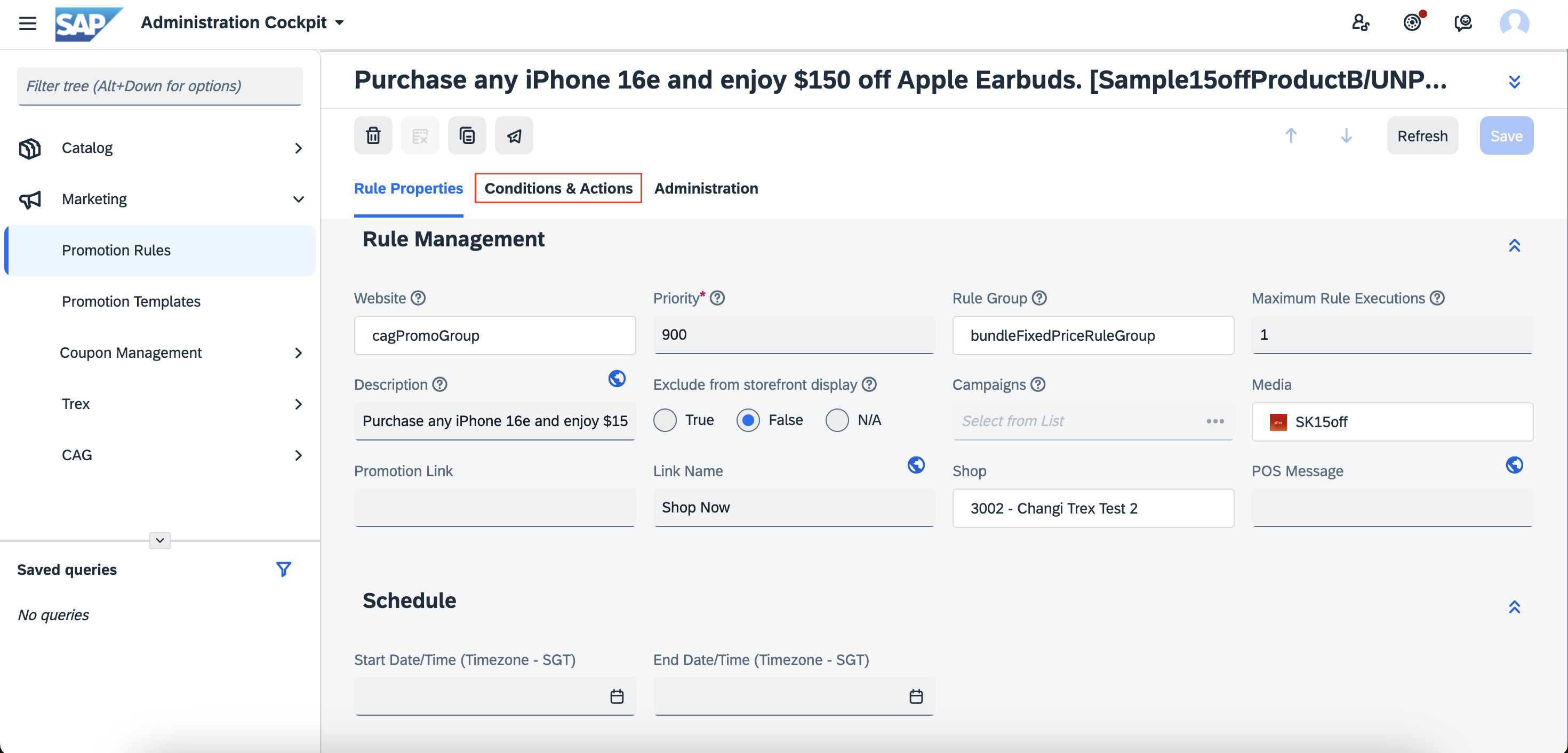Click the Shop field 3002 - Changi Trex Test 2
Screen dimensions: 1568x753
coord(1093,508)
